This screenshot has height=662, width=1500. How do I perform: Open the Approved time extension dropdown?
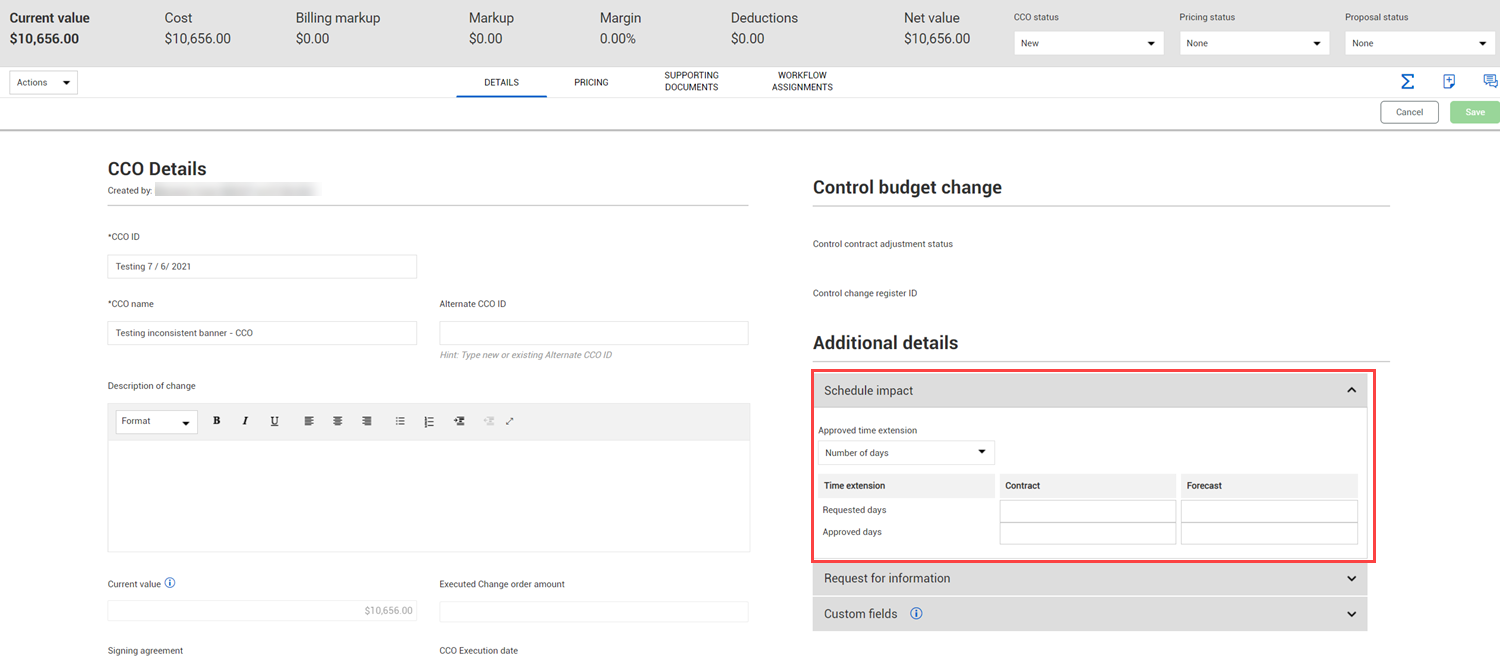click(906, 453)
